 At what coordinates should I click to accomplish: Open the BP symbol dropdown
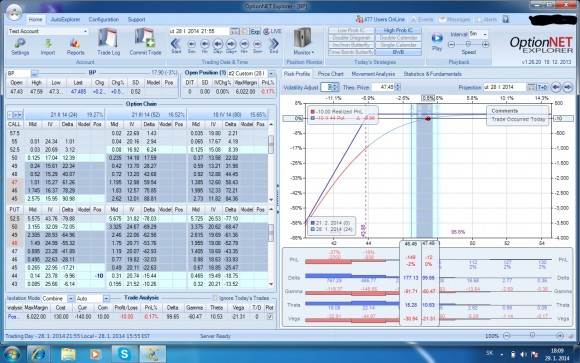click(x=34, y=73)
